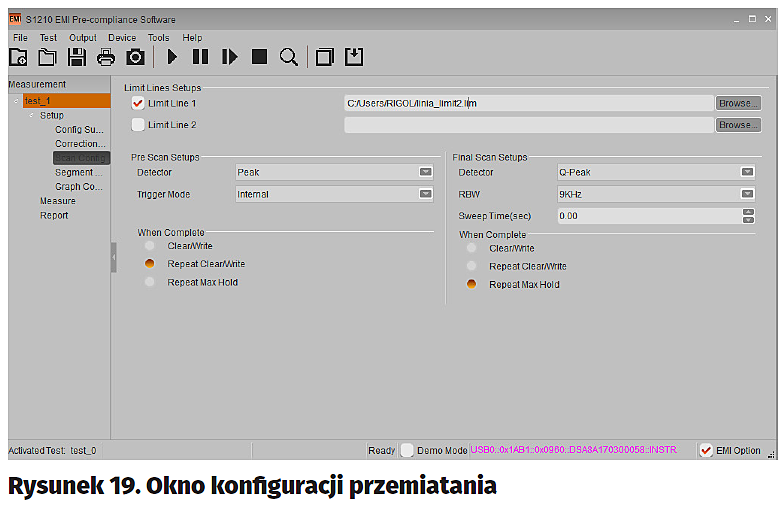This screenshot has height=507, width=784.
Task: Open the Pre Scan Detector Peak dropdown
Action: [425, 172]
